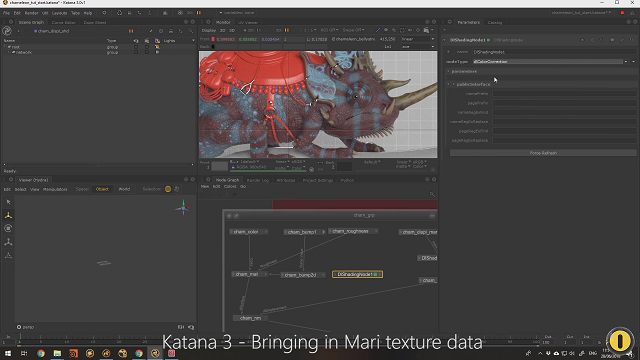Open the Layouts menu
The width and height of the screenshot is (640, 360).
coord(60,13)
